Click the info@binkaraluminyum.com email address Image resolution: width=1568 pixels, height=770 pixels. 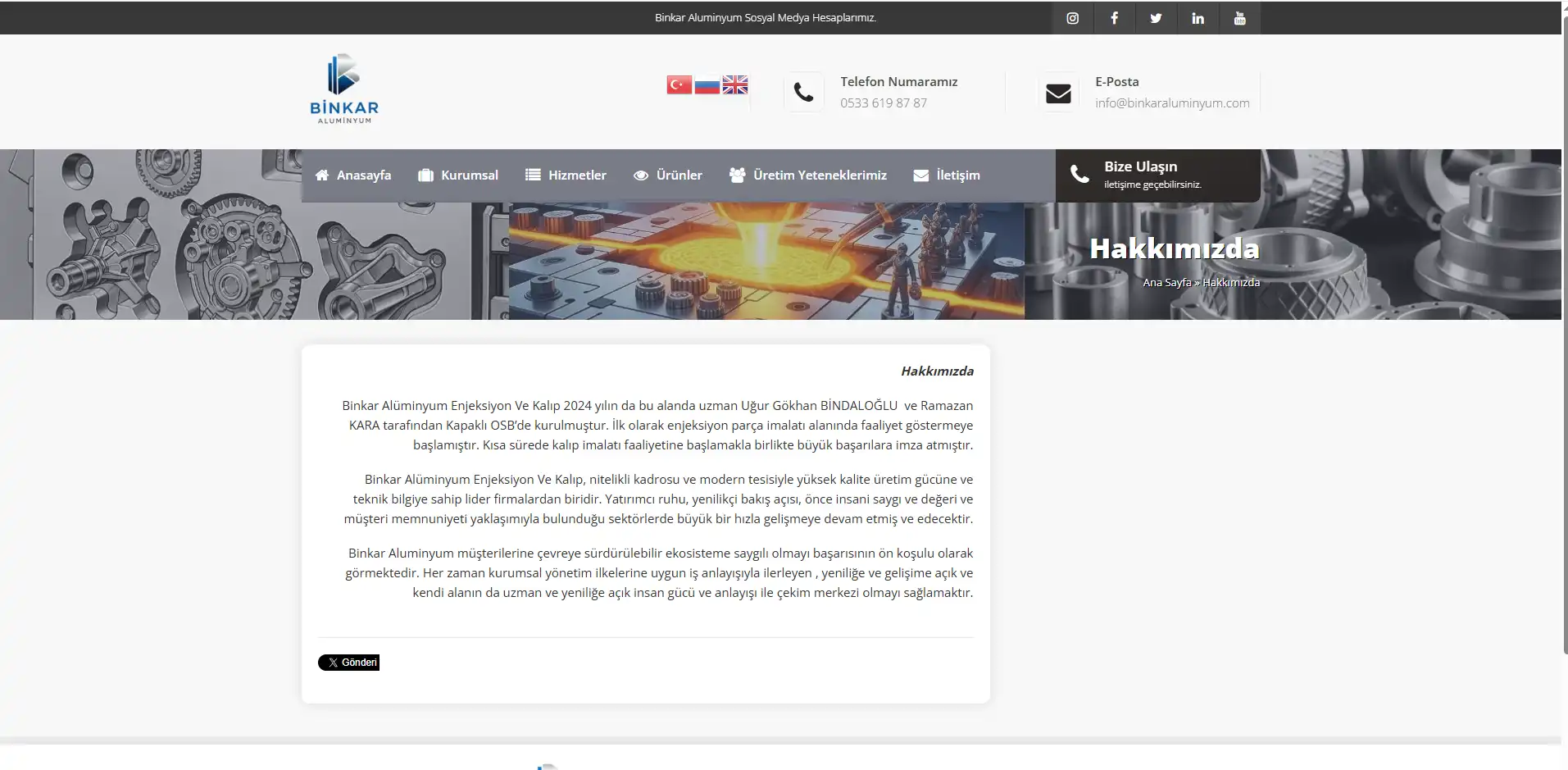1172,103
